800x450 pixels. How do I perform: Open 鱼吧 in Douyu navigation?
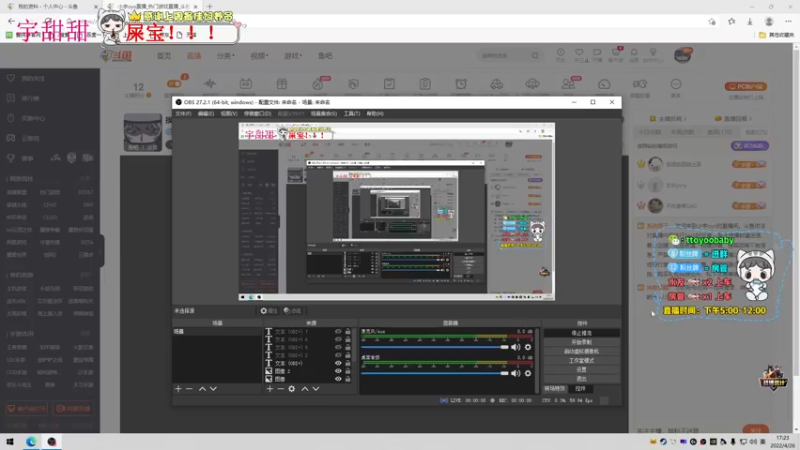point(325,56)
